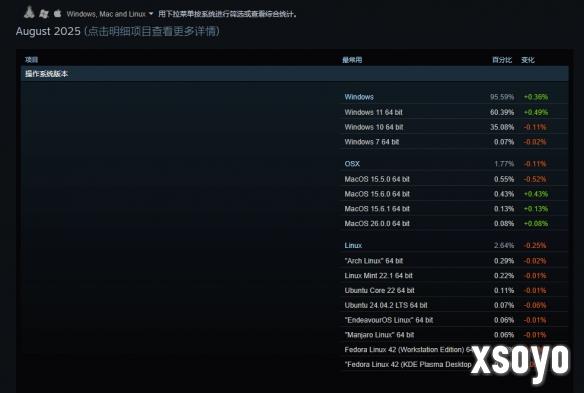Image resolution: width=584 pixels, height=393 pixels.
Task: Select the Windows category row
Action: pyautogui.click(x=454, y=97)
